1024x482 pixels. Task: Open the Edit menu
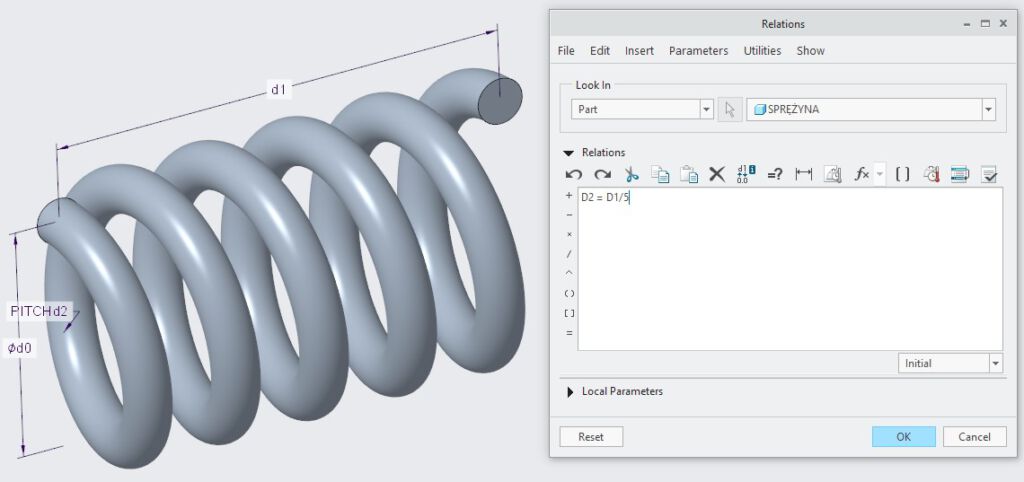click(600, 50)
